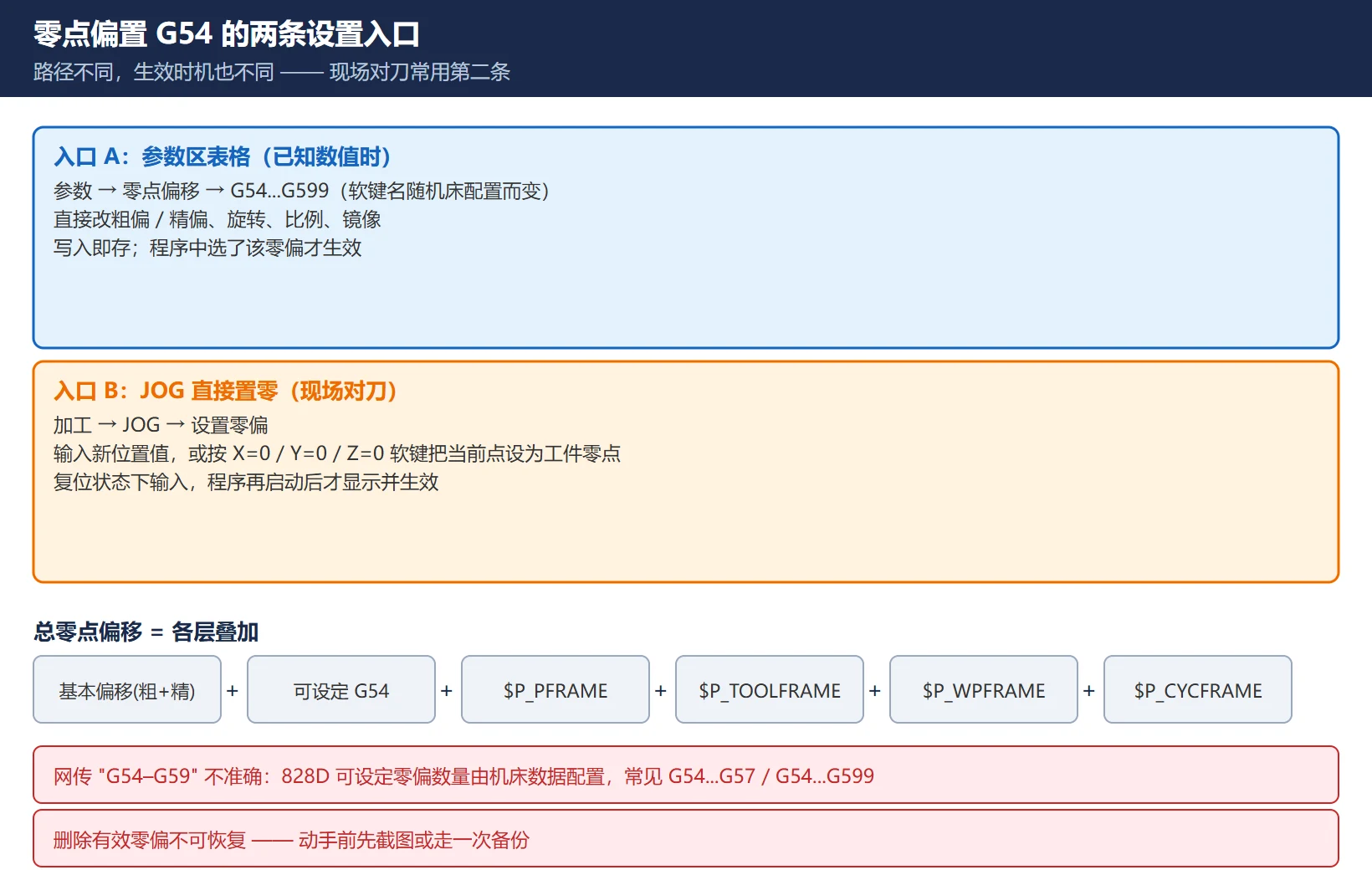Select the $P_PFRAME box
This screenshot has height=870, width=1372.
click(x=555, y=689)
